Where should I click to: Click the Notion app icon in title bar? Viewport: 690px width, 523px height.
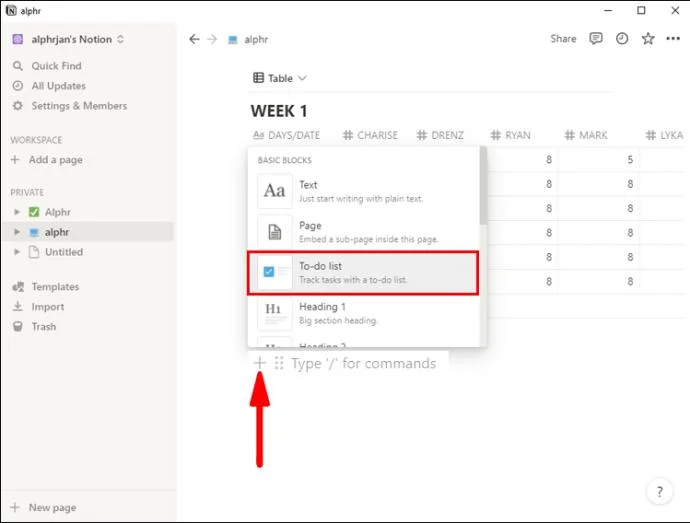(11, 11)
